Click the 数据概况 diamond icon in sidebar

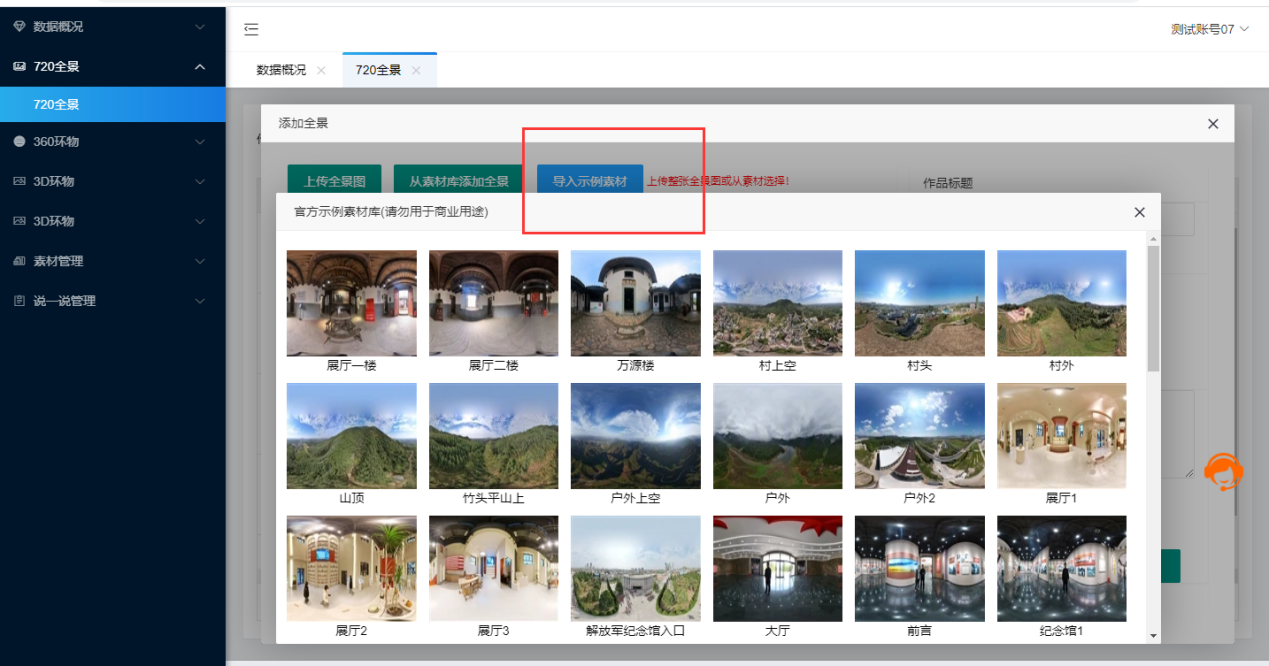(x=19, y=27)
